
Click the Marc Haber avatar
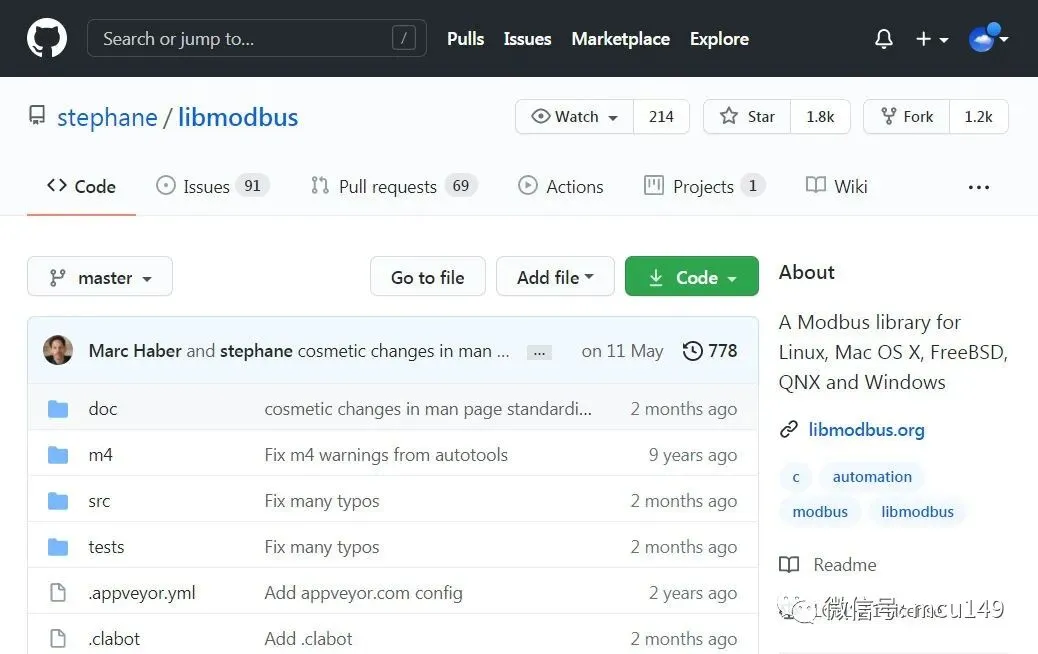pos(58,351)
